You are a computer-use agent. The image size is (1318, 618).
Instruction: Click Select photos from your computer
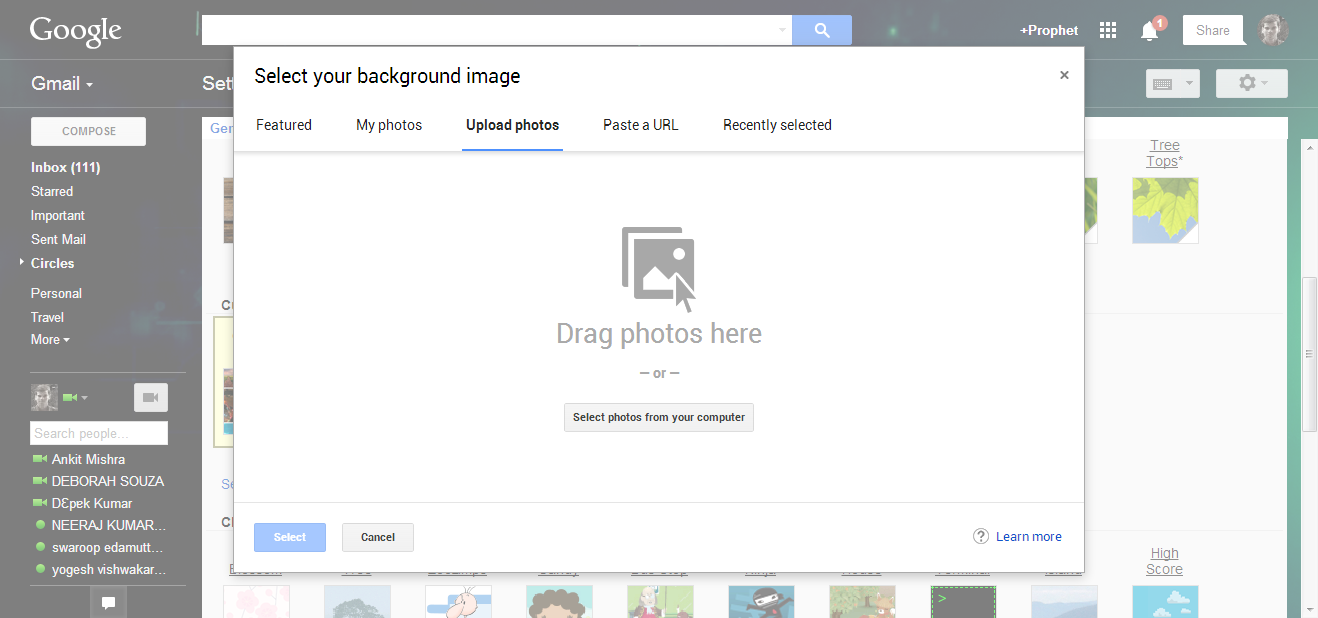[x=658, y=417]
